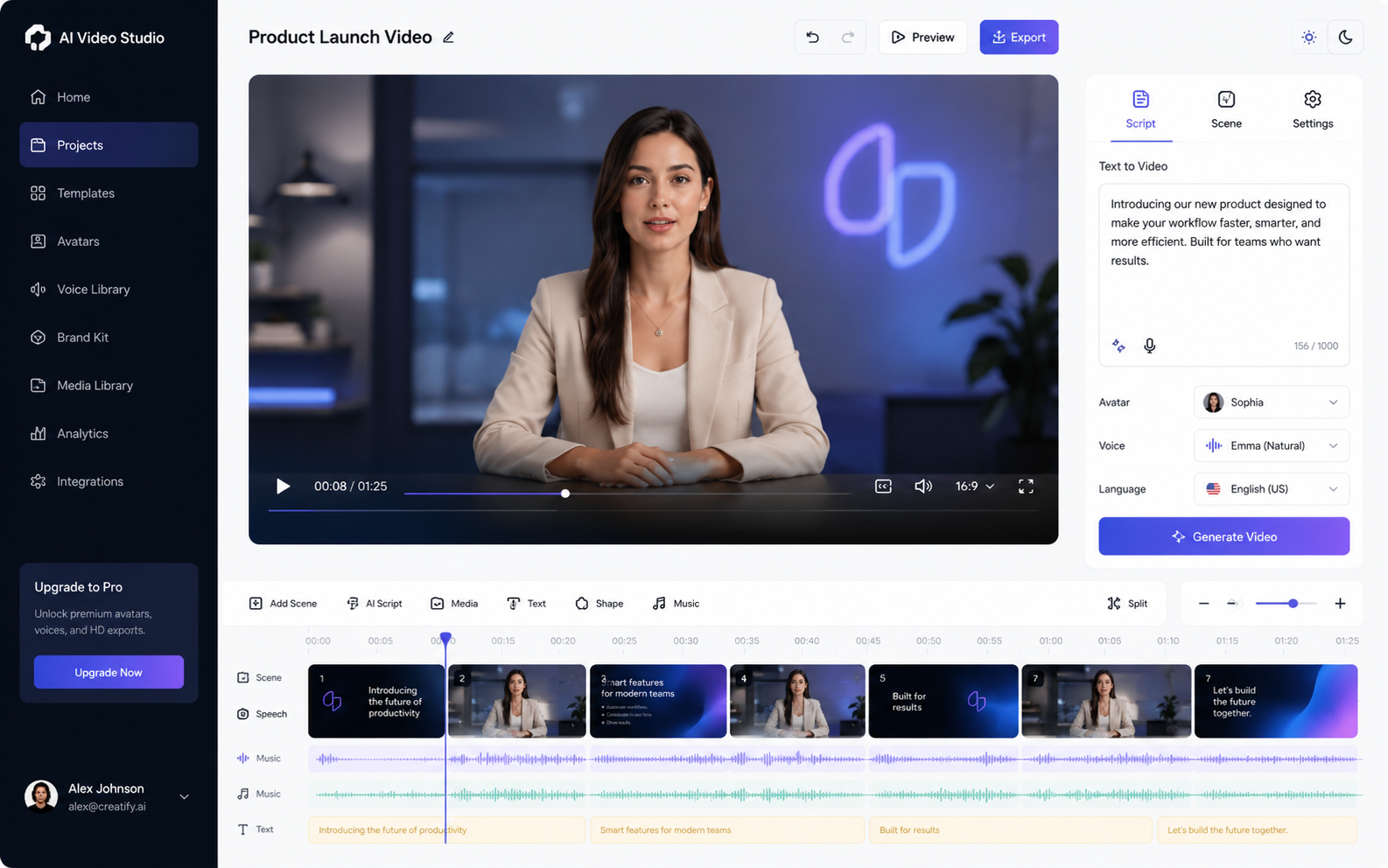Mute the video player volume
This screenshot has height=868, width=1388.
click(923, 486)
